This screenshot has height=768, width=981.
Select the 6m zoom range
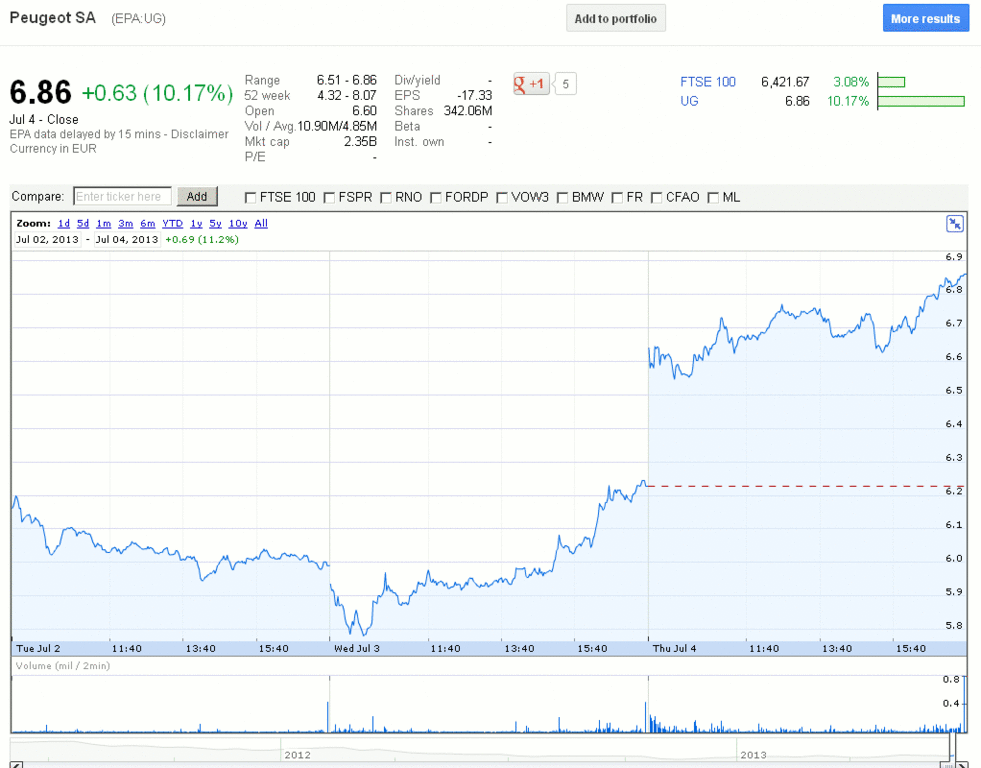pos(148,223)
